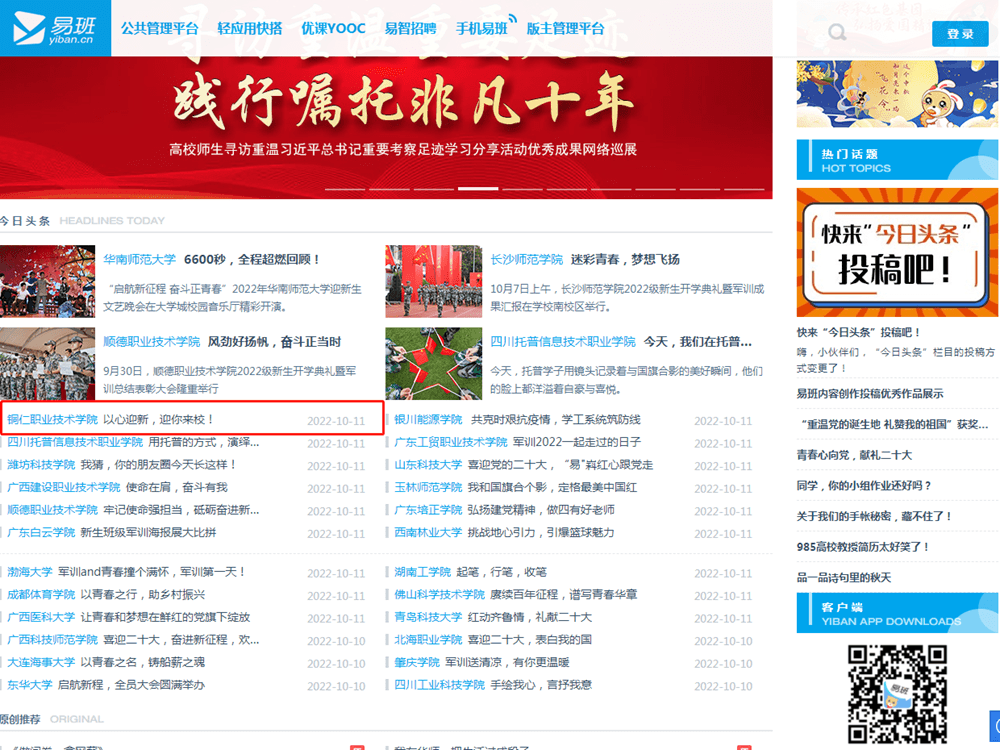Click the Yiban logo
Image resolution: width=1000 pixels, height=750 pixels.
55,28
